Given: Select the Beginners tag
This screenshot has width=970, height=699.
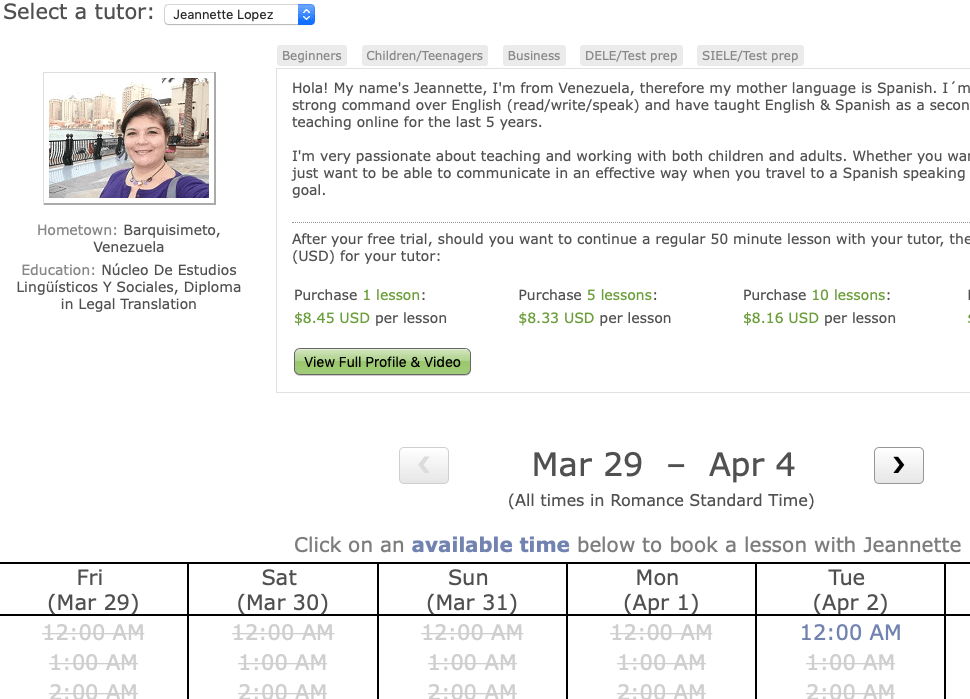Looking at the screenshot, I should 312,56.
